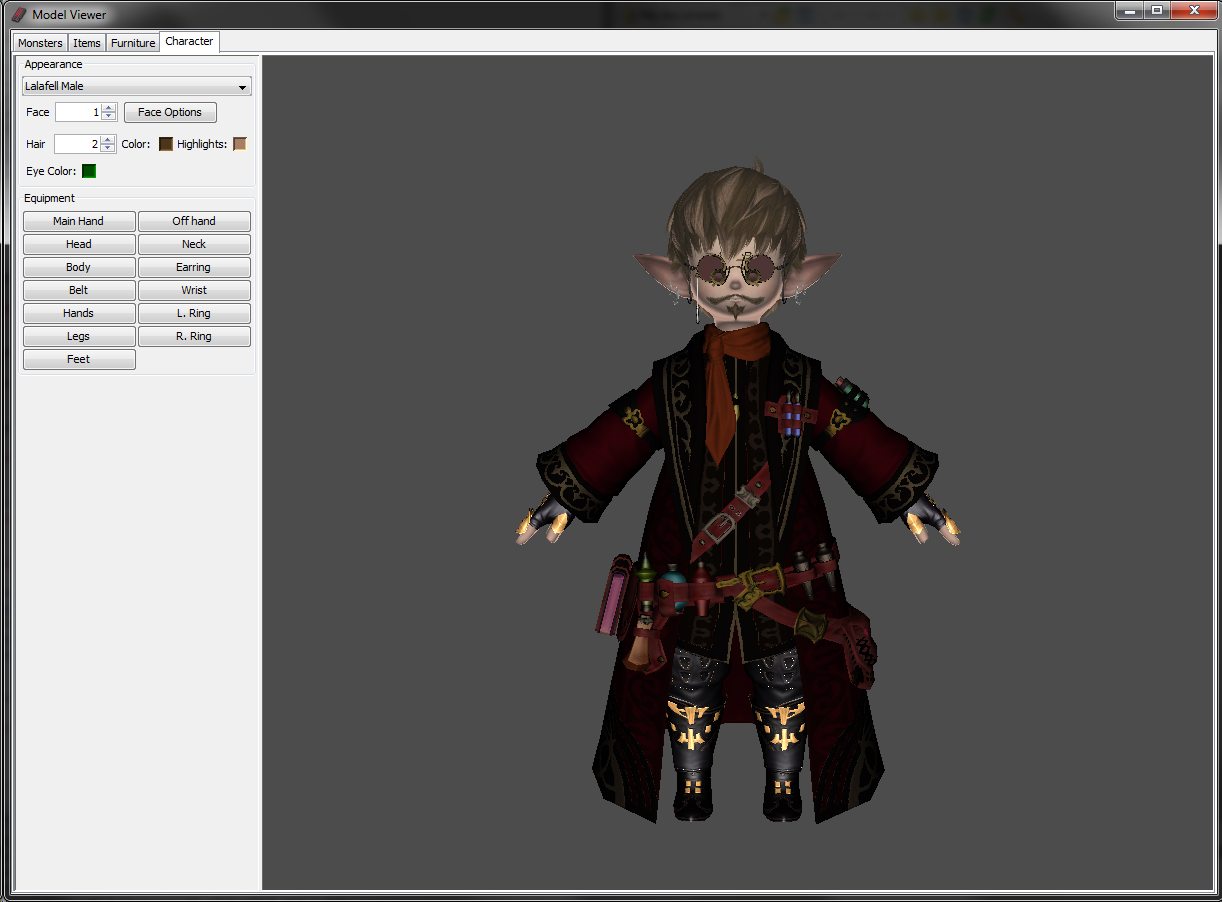Open the Legs equipment slot
The width and height of the screenshot is (1222, 902).
pyautogui.click(x=79, y=336)
